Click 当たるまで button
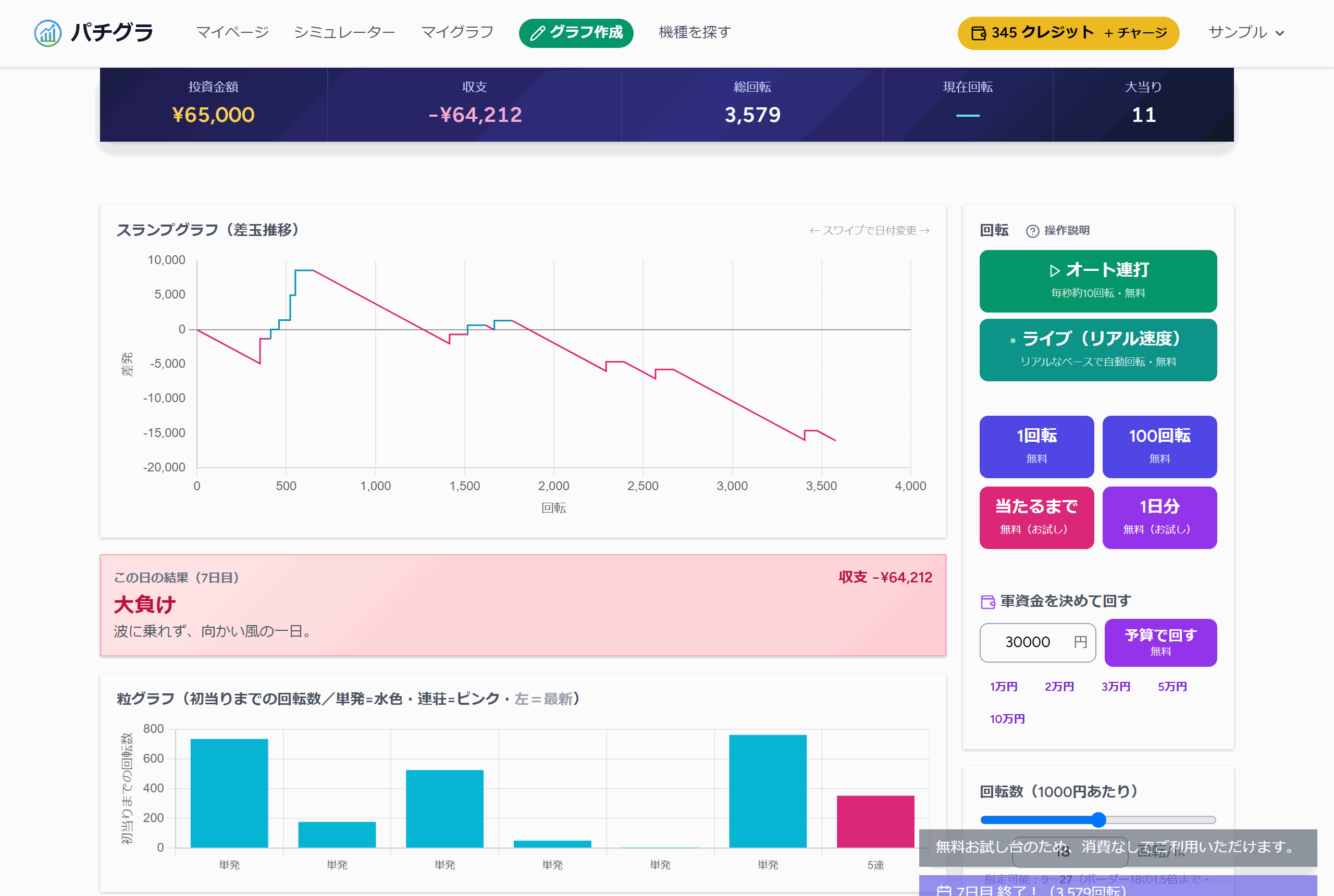The height and width of the screenshot is (896, 1334). (x=1036, y=517)
